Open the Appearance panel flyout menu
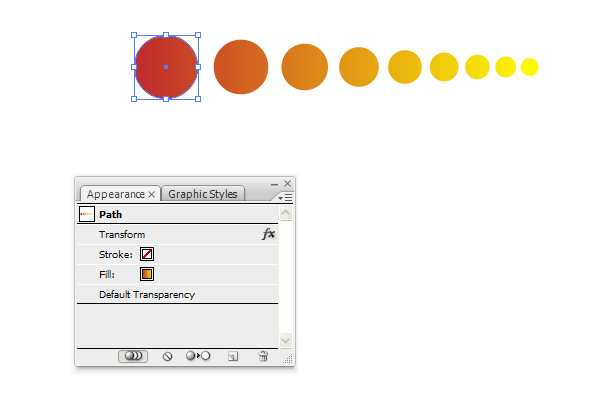The width and height of the screenshot is (600, 400). pos(285,198)
